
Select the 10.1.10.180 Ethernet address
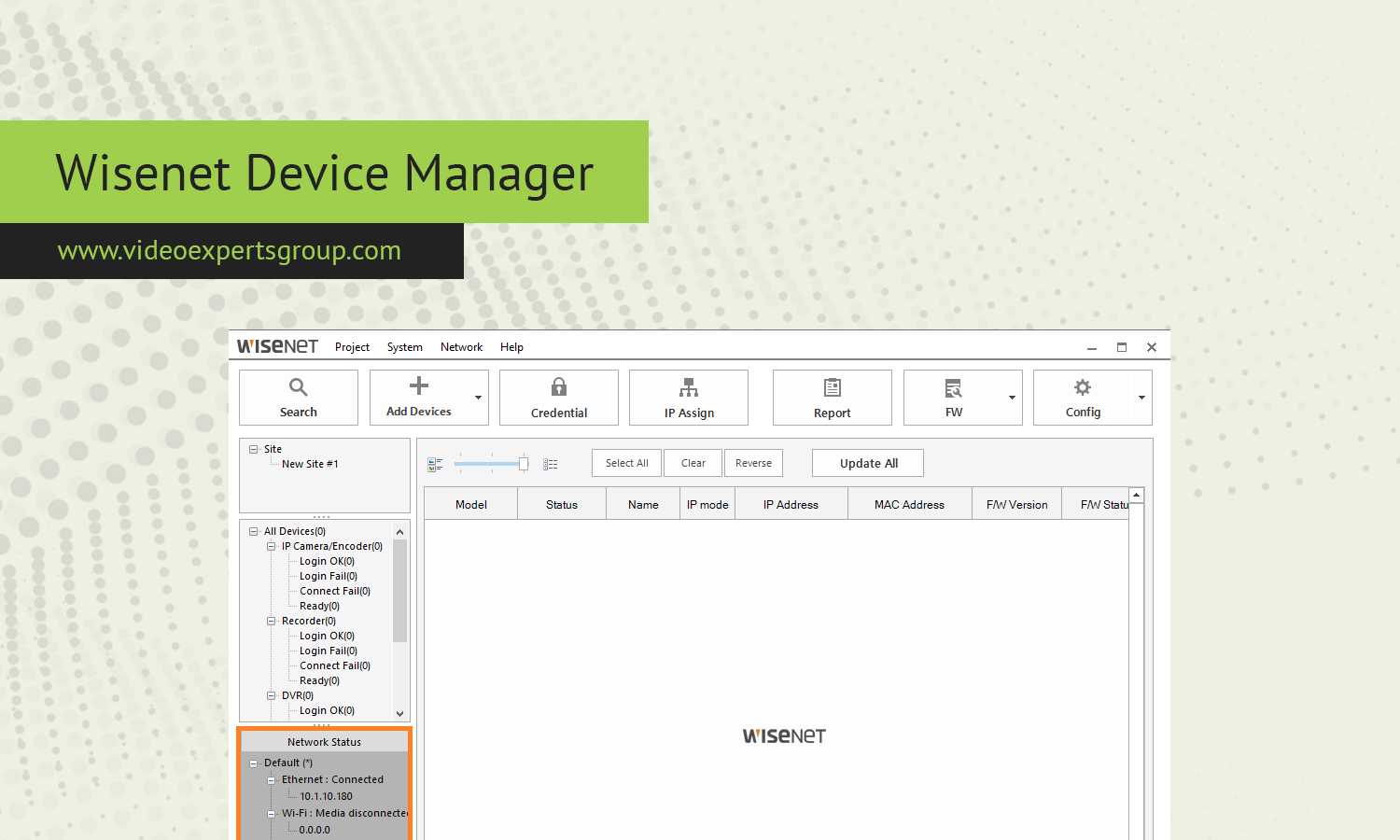[x=326, y=796]
